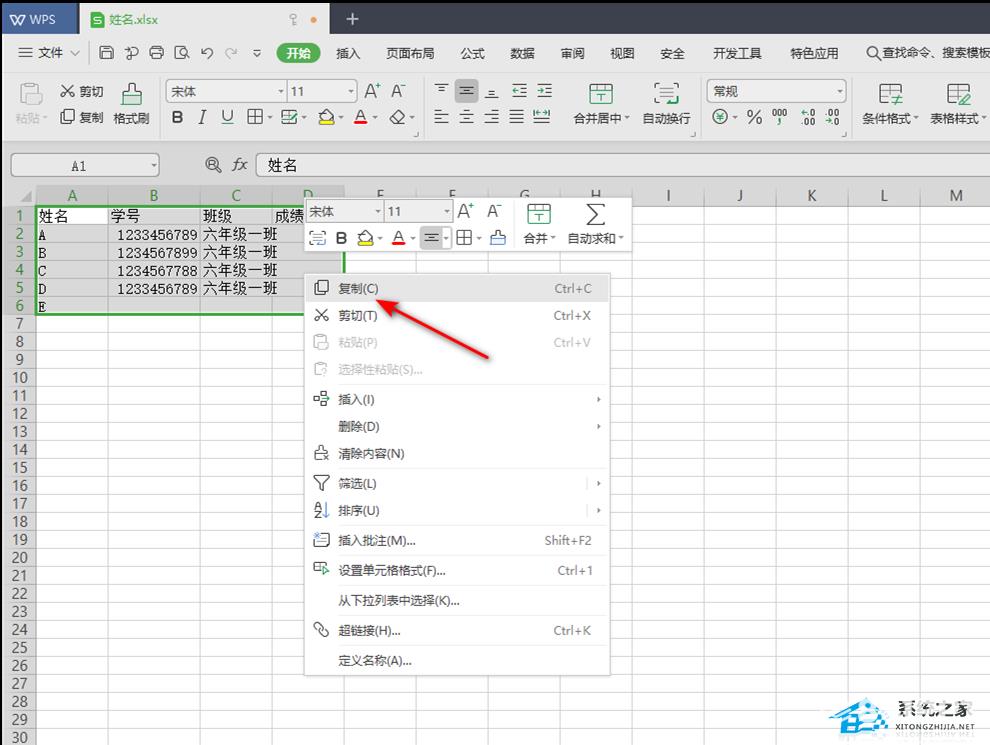
Task: Click the percent style icon
Action: click(x=754, y=117)
